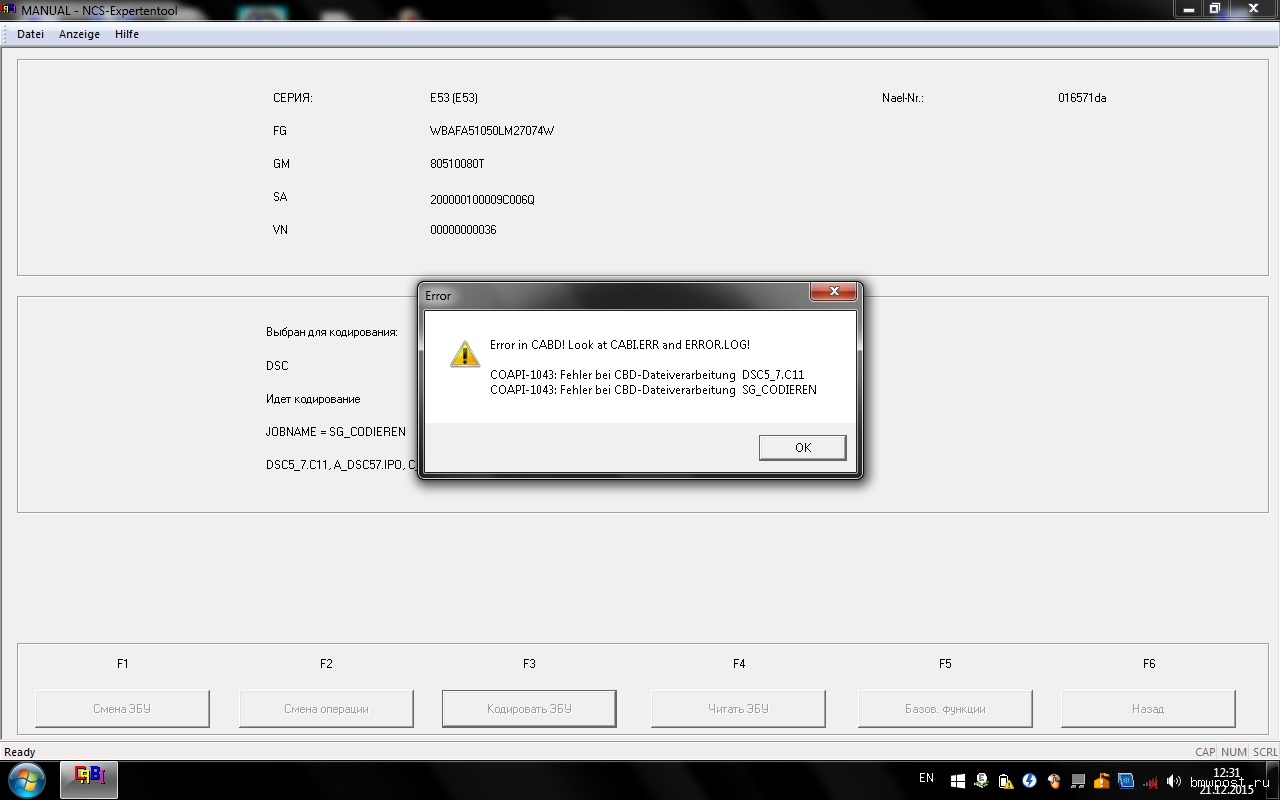
Task: Select the NCS-Expertentool CABI taskbar icon
Action: pos(89,777)
